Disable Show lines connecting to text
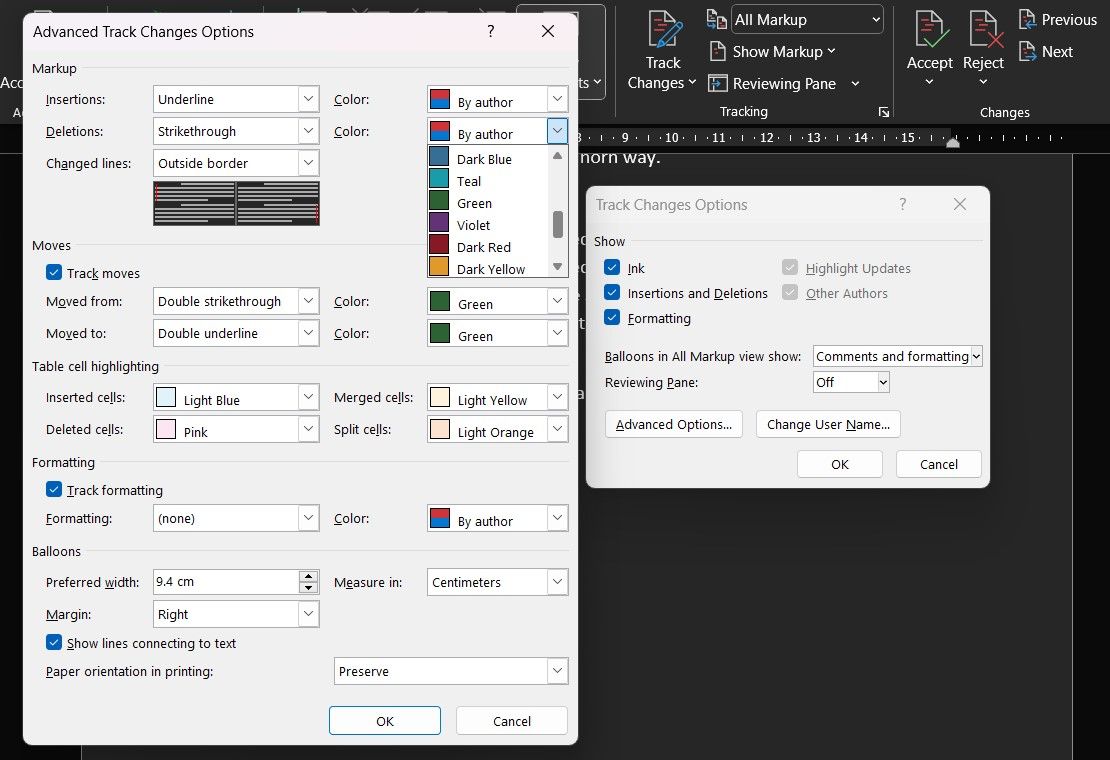This screenshot has width=1110, height=760. [53, 644]
